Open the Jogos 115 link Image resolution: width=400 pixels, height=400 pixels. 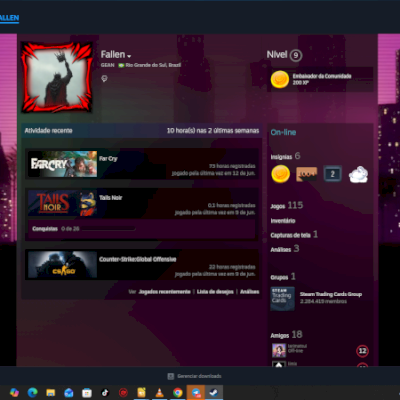pyautogui.click(x=287, y=205)
